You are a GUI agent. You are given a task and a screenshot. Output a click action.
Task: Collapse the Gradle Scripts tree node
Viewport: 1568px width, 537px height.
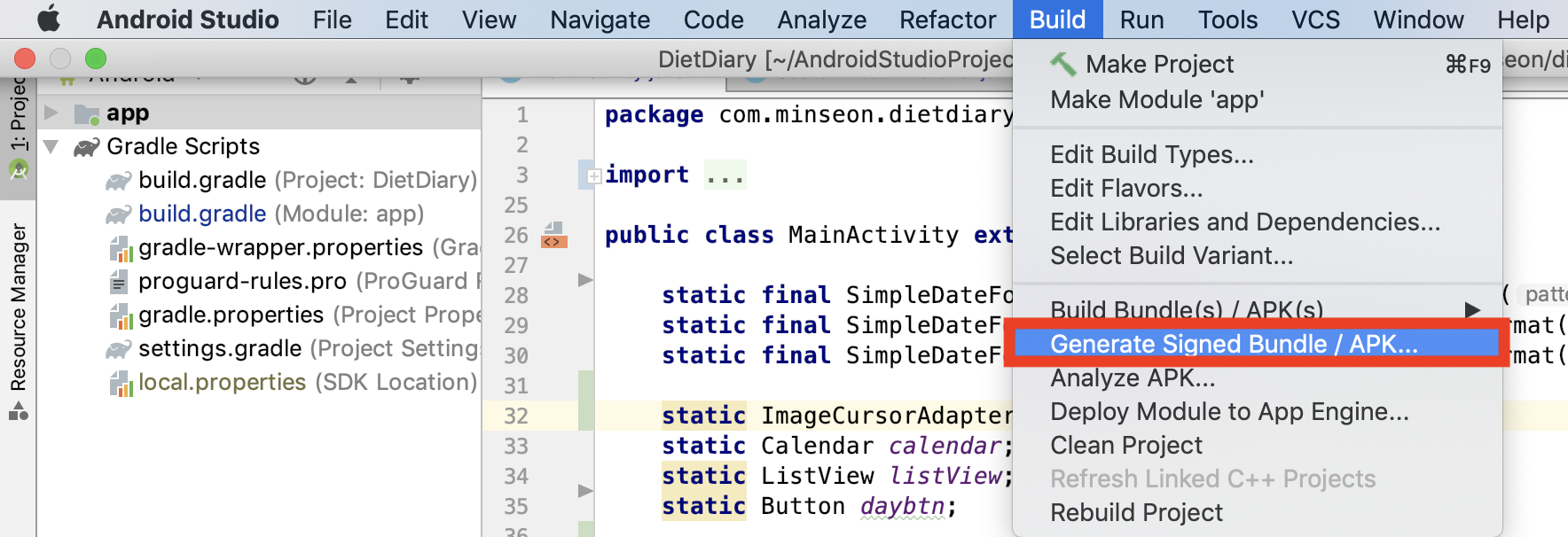[x=51, y=146]
